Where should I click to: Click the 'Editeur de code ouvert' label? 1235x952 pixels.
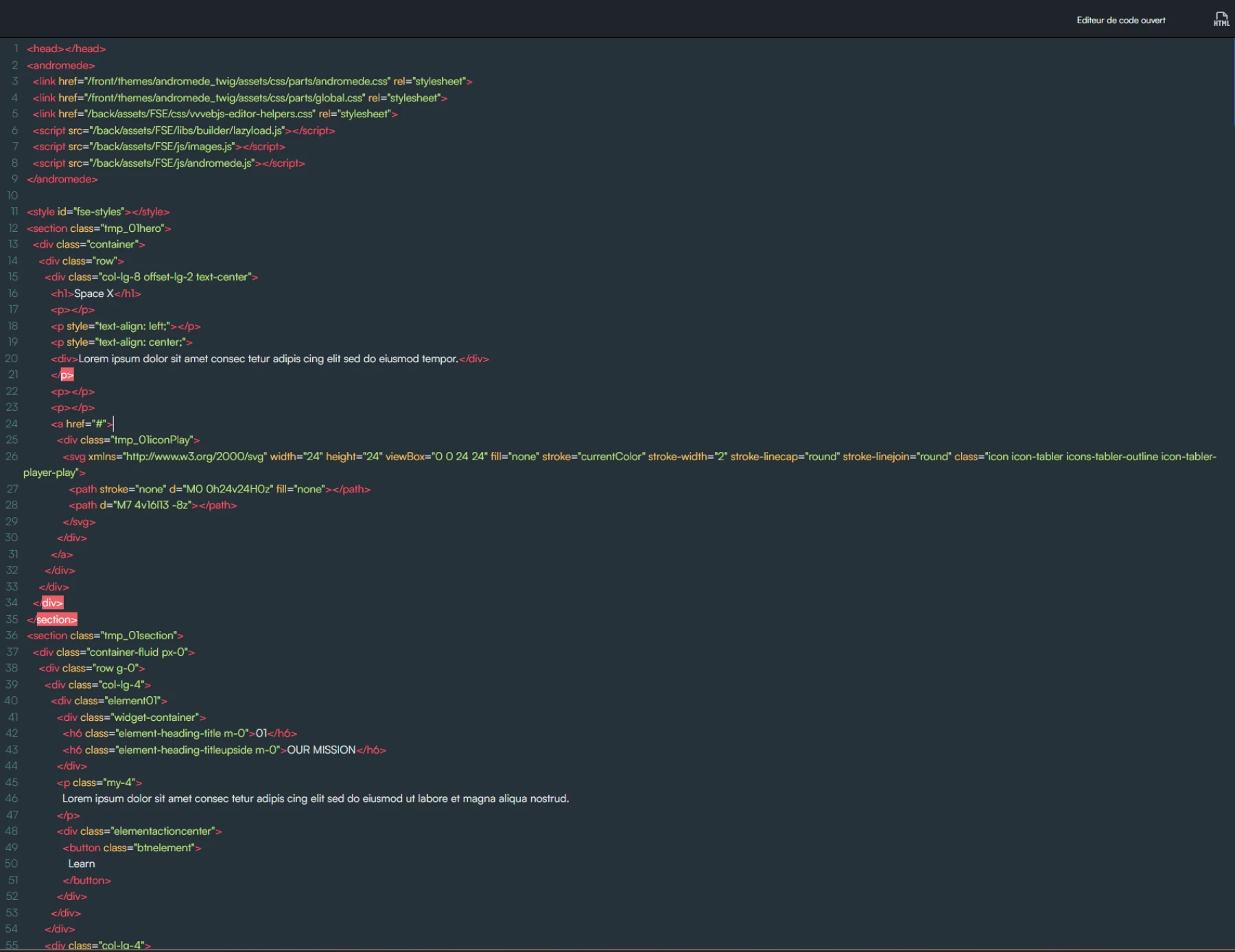point(1120,21)
